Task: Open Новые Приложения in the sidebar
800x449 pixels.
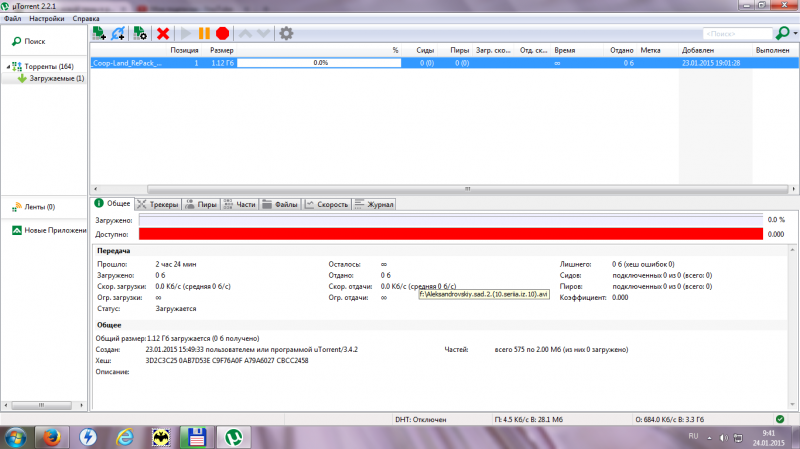Action: click(x=55, y=230)
